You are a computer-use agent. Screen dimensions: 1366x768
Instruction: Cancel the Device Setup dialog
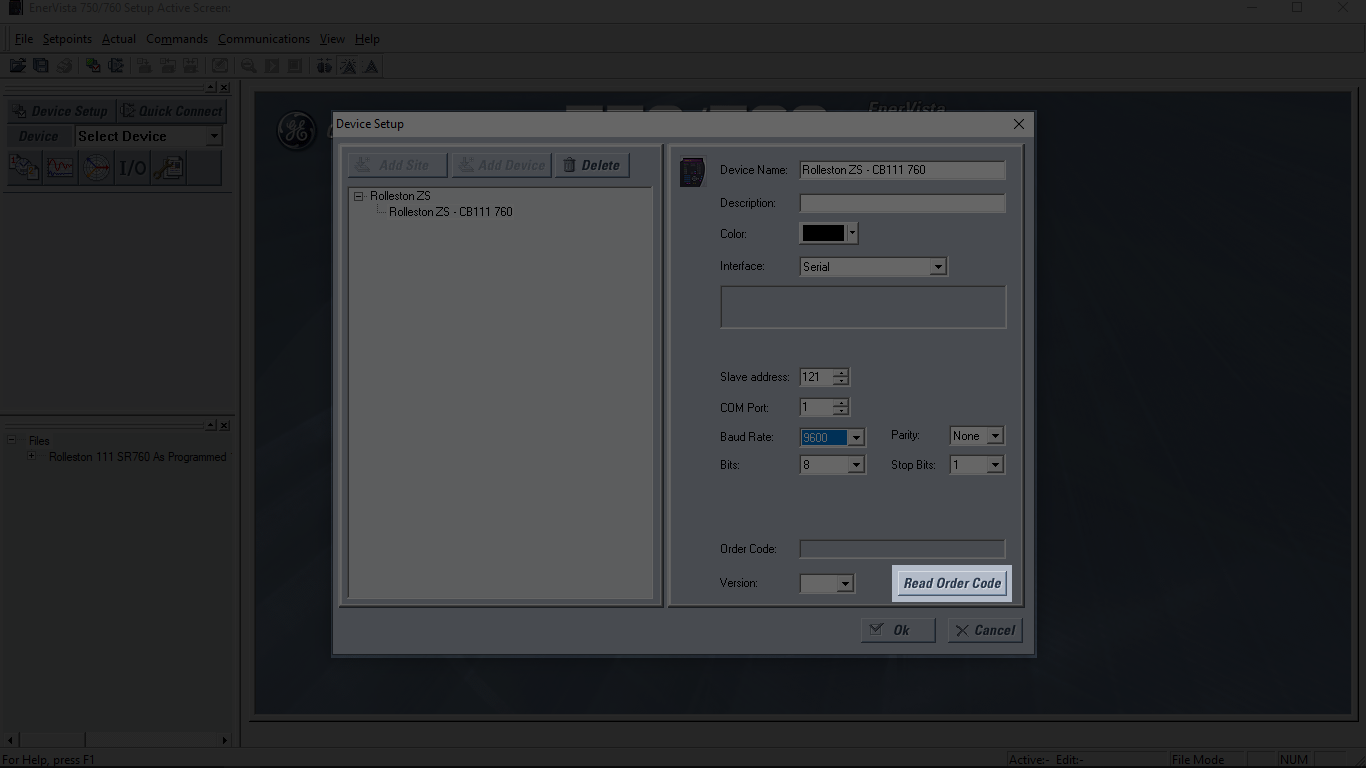pyautogui.click(x=985, y=630)
